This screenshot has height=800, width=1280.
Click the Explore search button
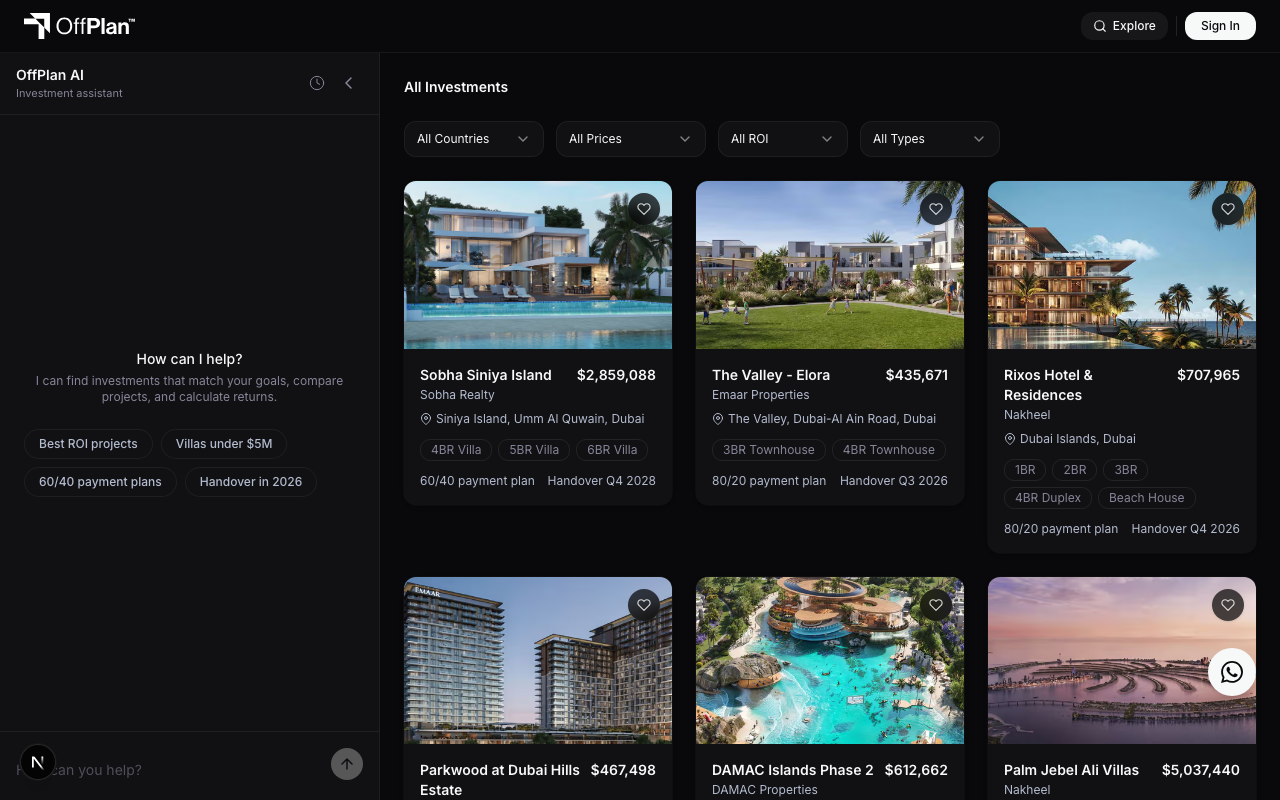point(1125,26)
